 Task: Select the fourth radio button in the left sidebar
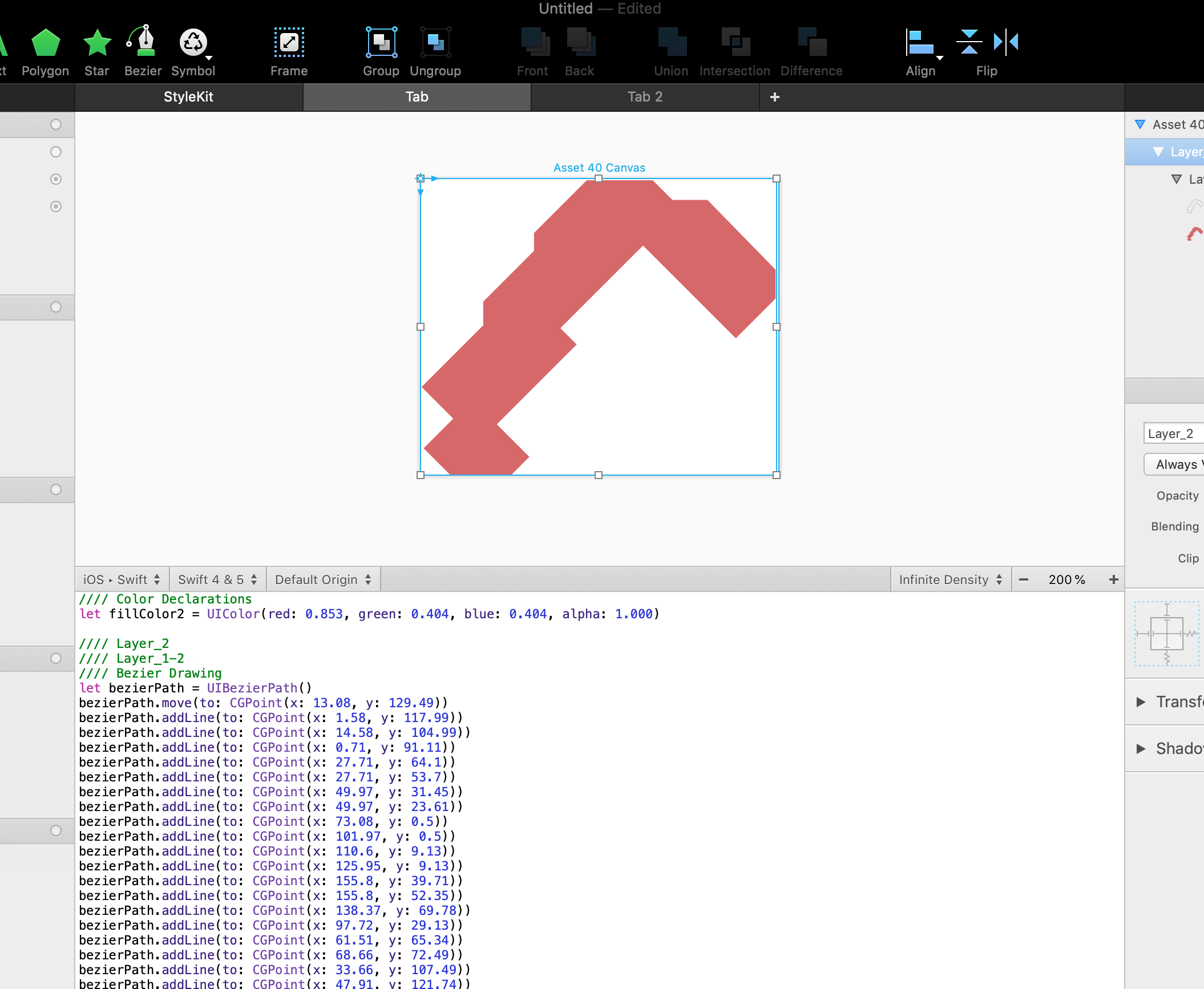pos(55,206)
